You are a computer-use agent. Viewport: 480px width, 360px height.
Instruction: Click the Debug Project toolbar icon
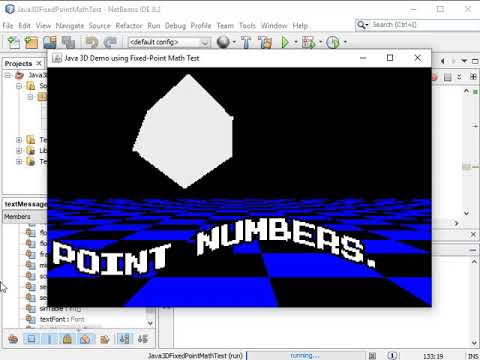(x=308, y=42)
